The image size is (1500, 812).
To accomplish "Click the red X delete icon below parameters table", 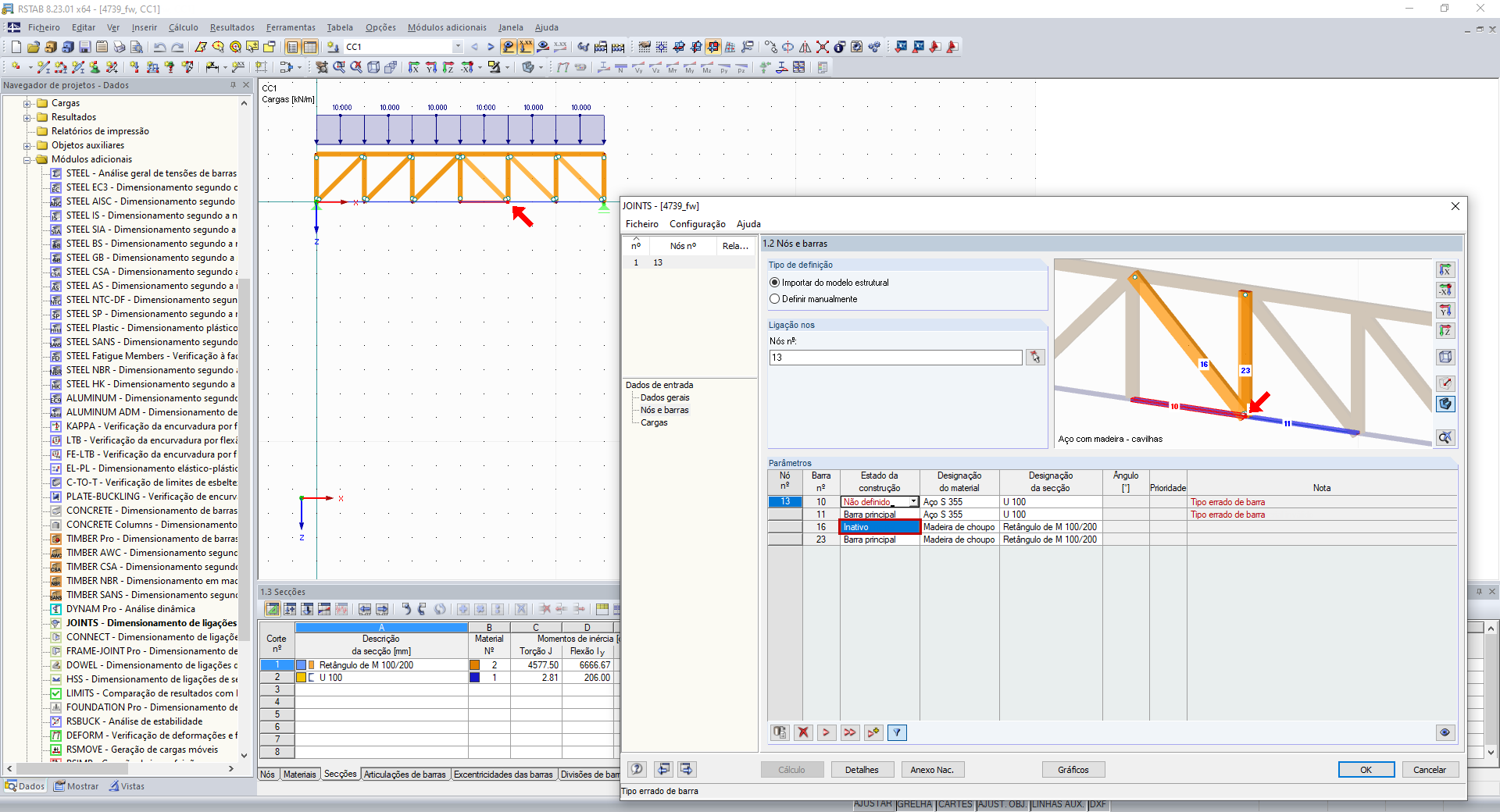I will (x=803, y=732).
